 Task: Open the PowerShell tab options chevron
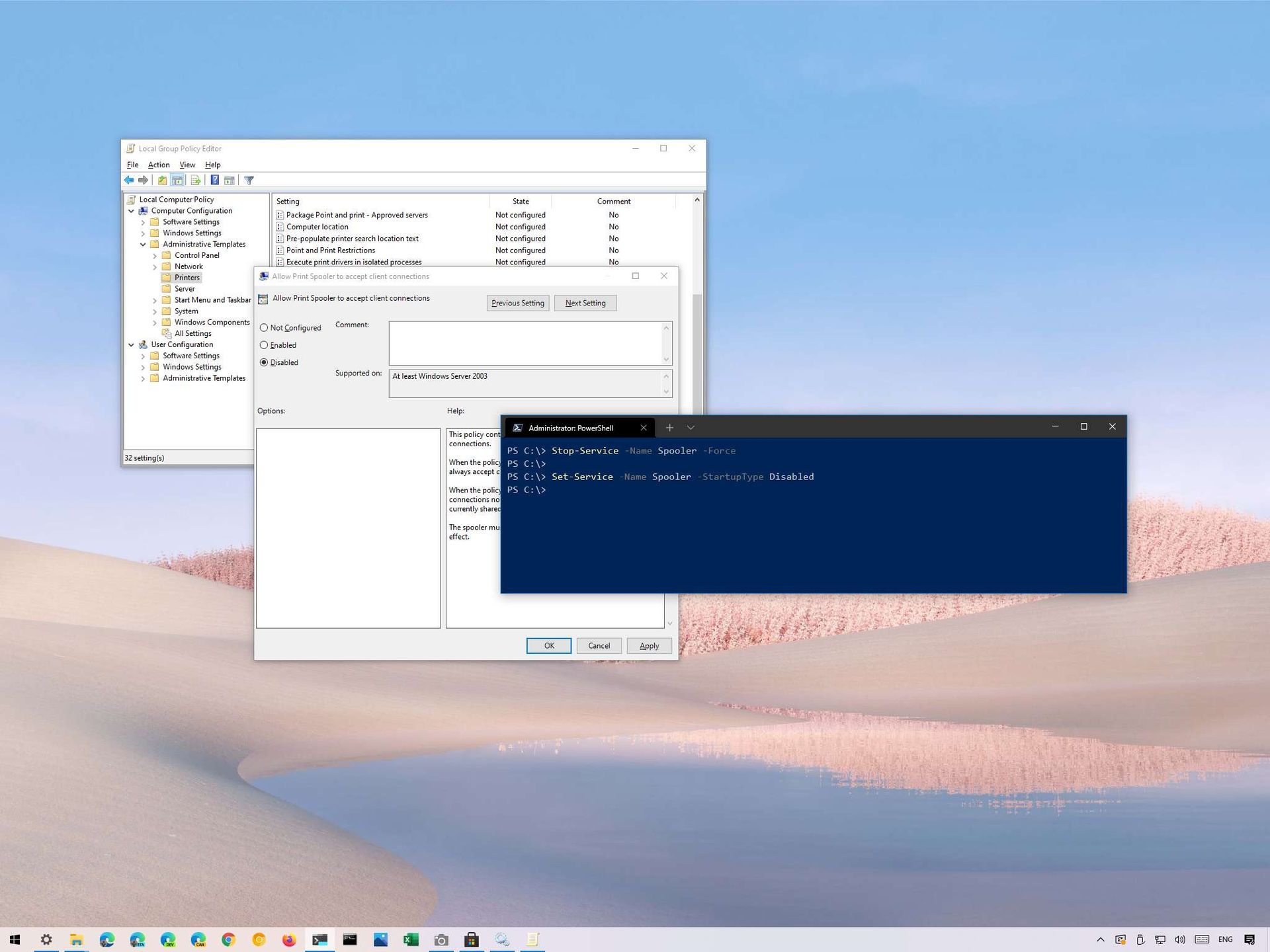691,427
